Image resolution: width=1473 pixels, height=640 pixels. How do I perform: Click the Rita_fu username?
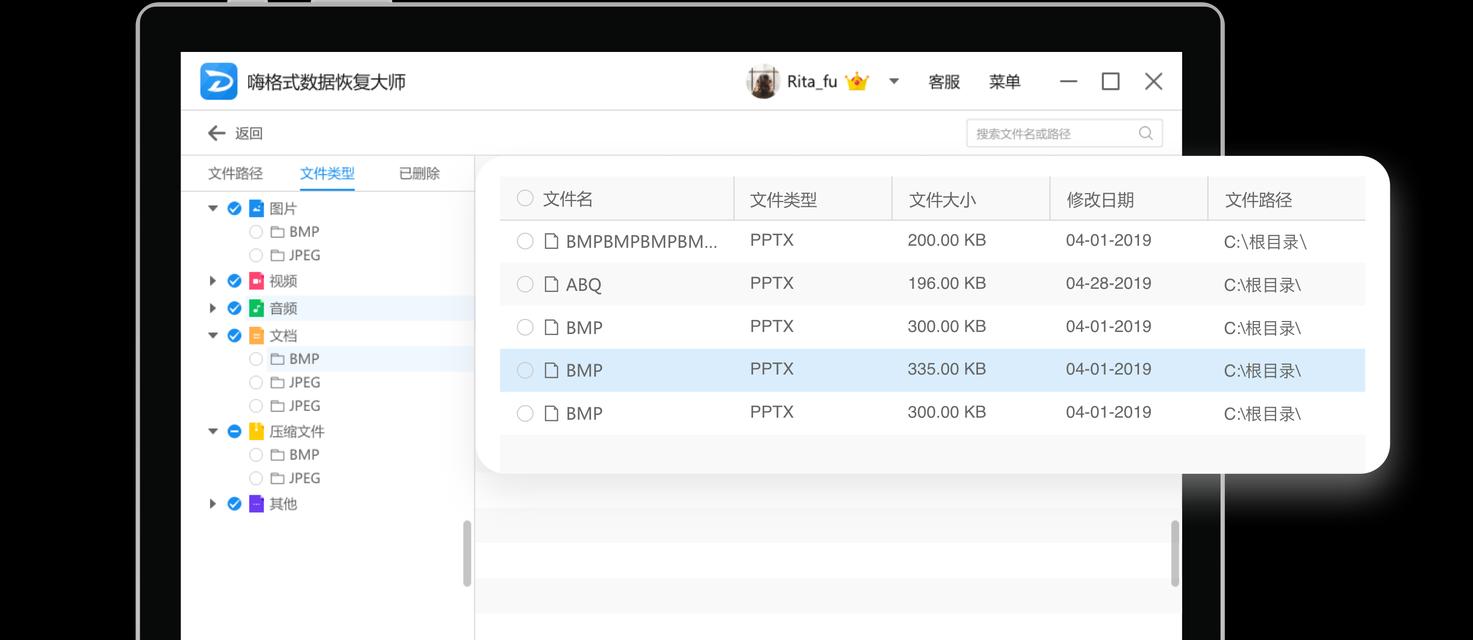point(812,82)
